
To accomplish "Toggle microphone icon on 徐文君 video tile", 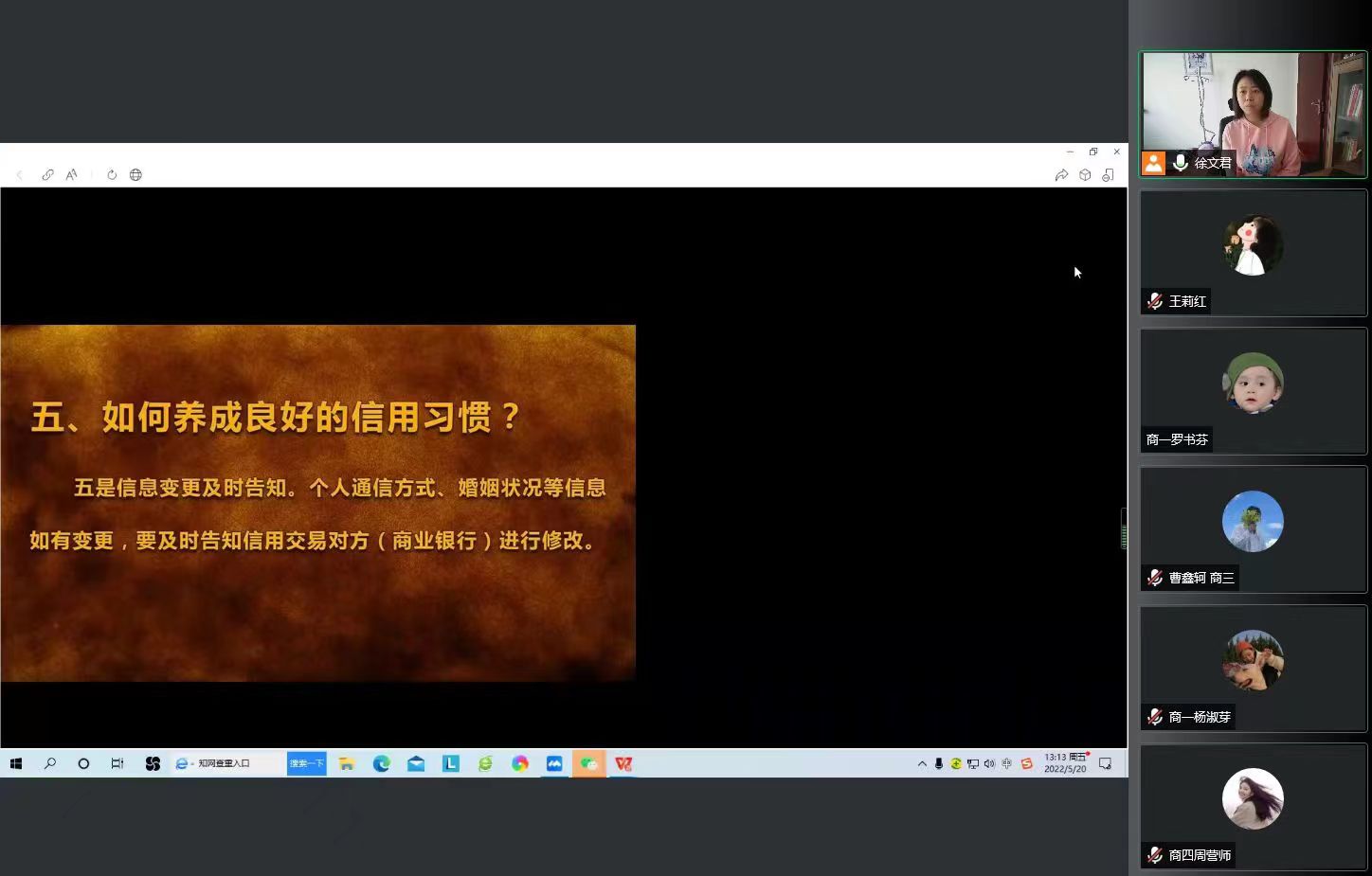I will (1181, 163).
